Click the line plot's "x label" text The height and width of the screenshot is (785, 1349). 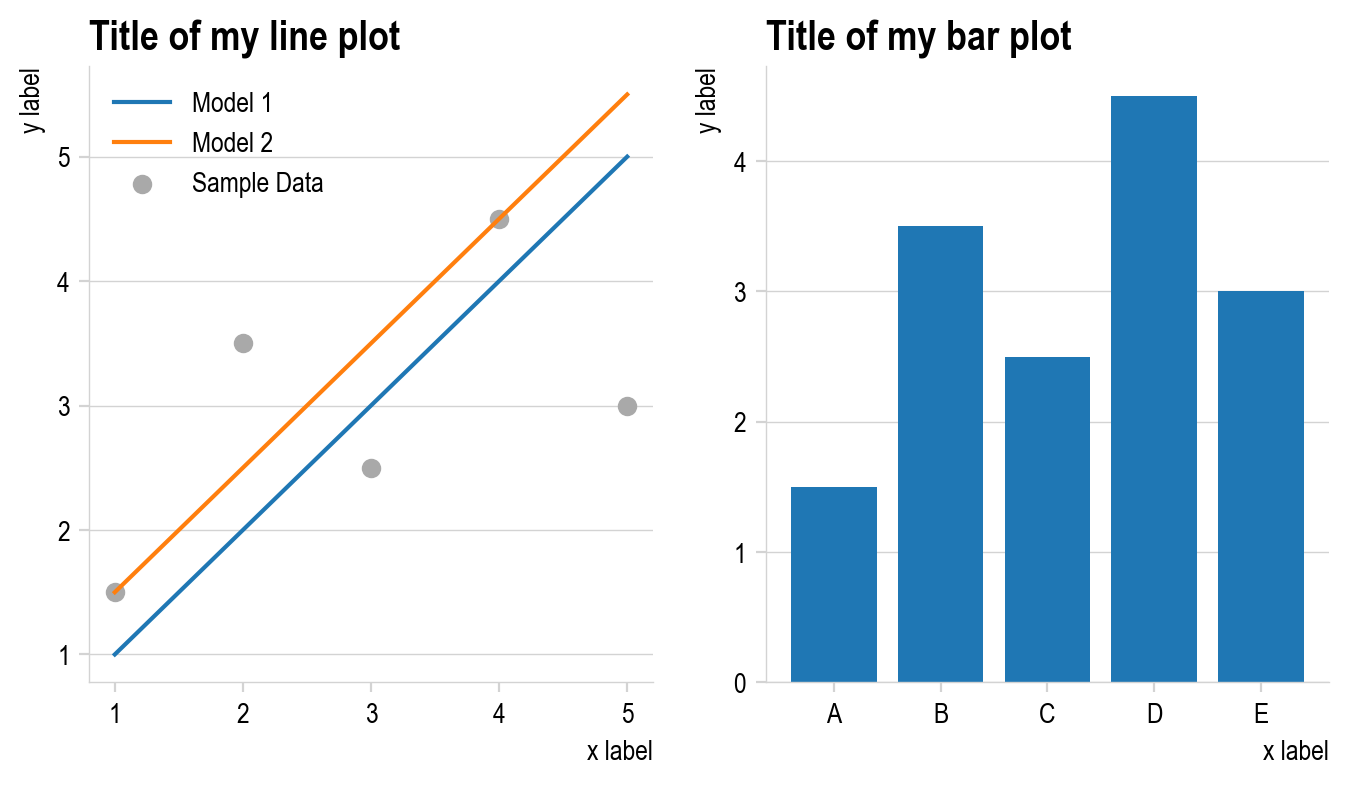click(619, 751)
